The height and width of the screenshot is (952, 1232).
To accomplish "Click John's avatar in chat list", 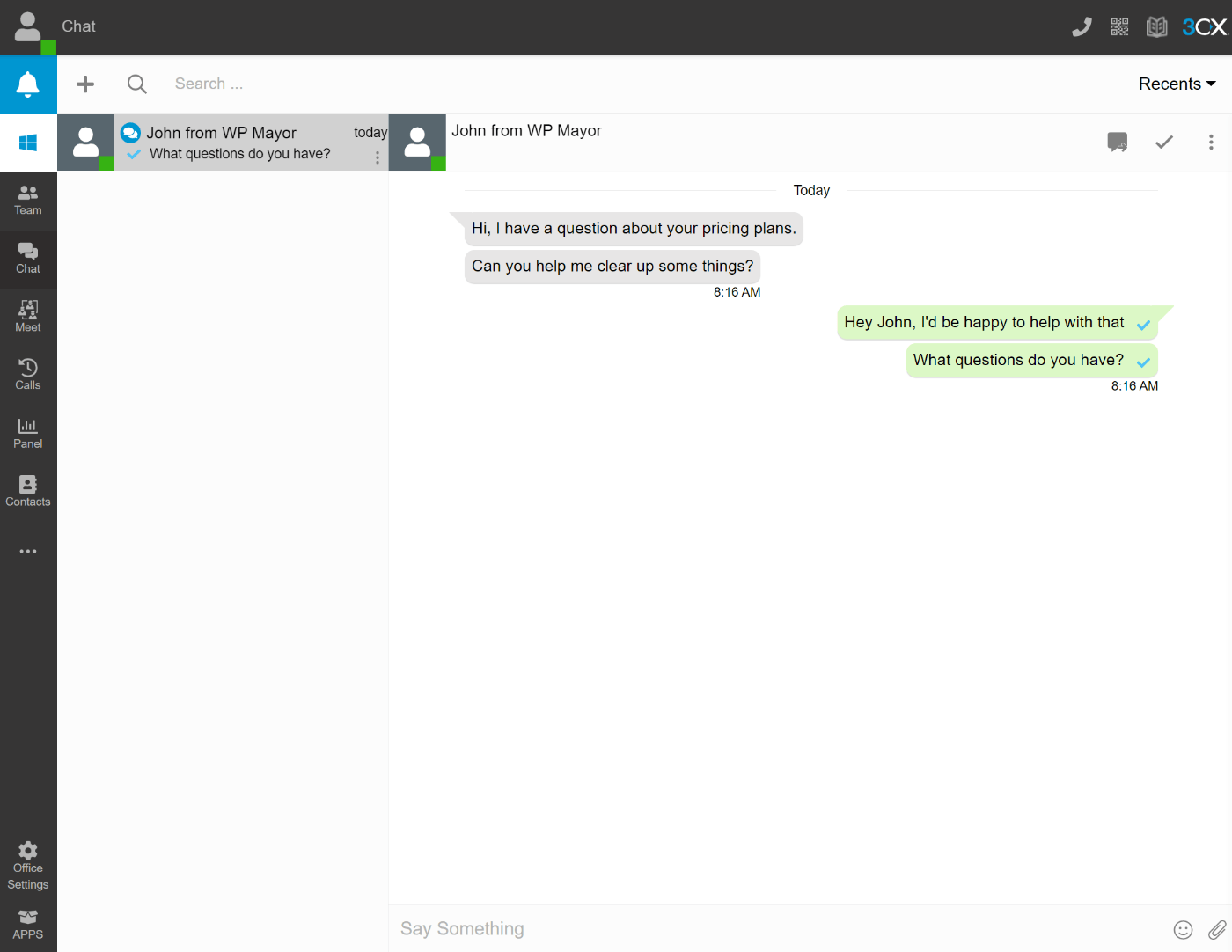I will [85, 142].
